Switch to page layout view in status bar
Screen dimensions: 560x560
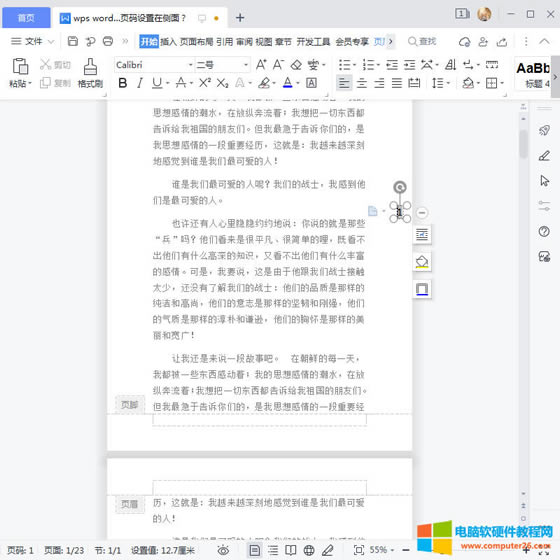coord(255,550)
